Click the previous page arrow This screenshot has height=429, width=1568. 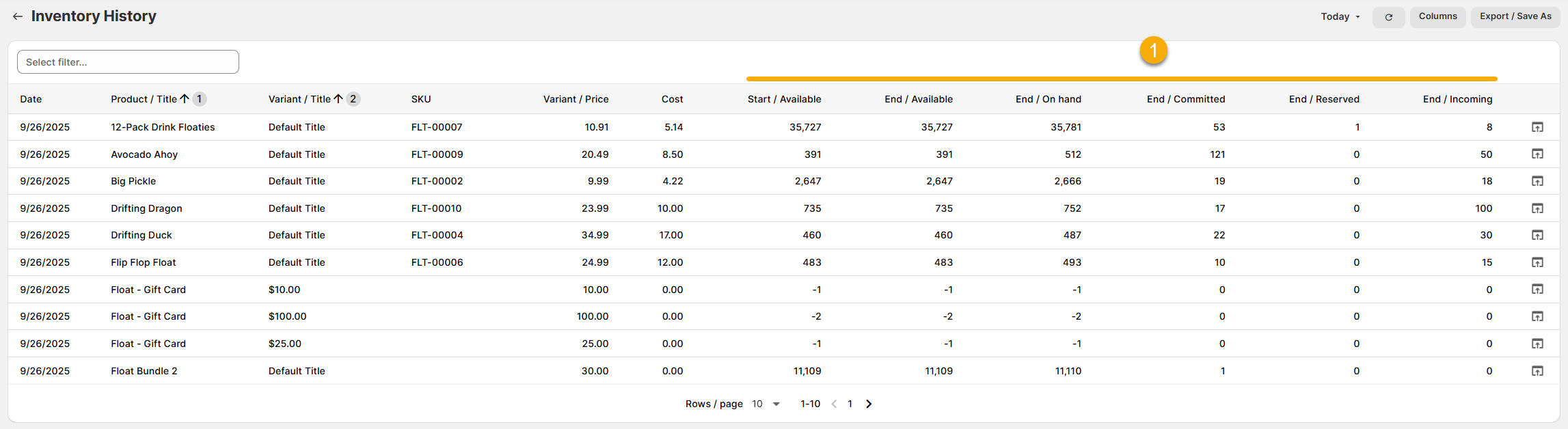pyautogui.click(x=834, y=404)
